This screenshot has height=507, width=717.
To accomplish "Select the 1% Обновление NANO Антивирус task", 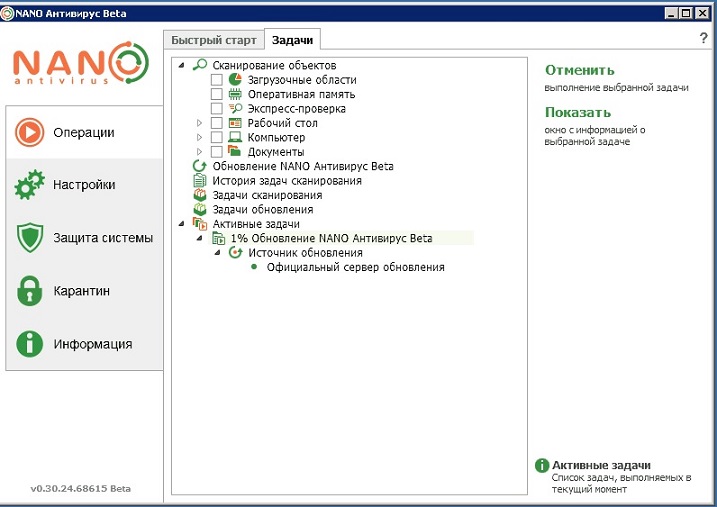I will [330, 238].
